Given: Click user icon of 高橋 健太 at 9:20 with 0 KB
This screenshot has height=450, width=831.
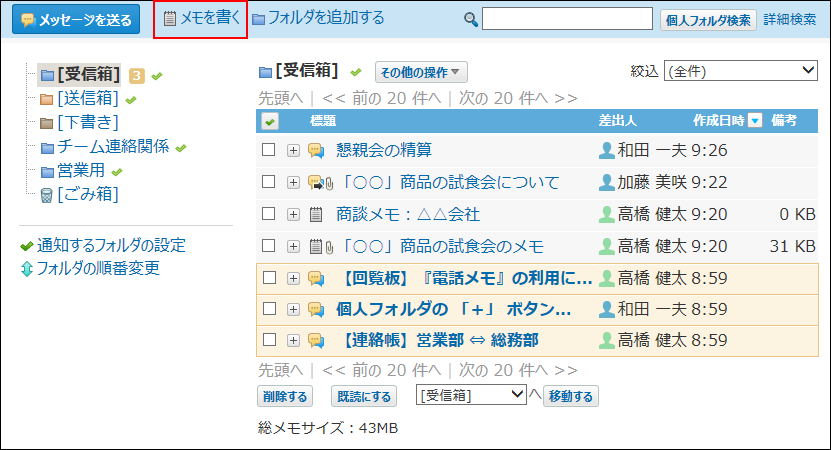Looking at the screenshot, I should click(x=606, y=214).
